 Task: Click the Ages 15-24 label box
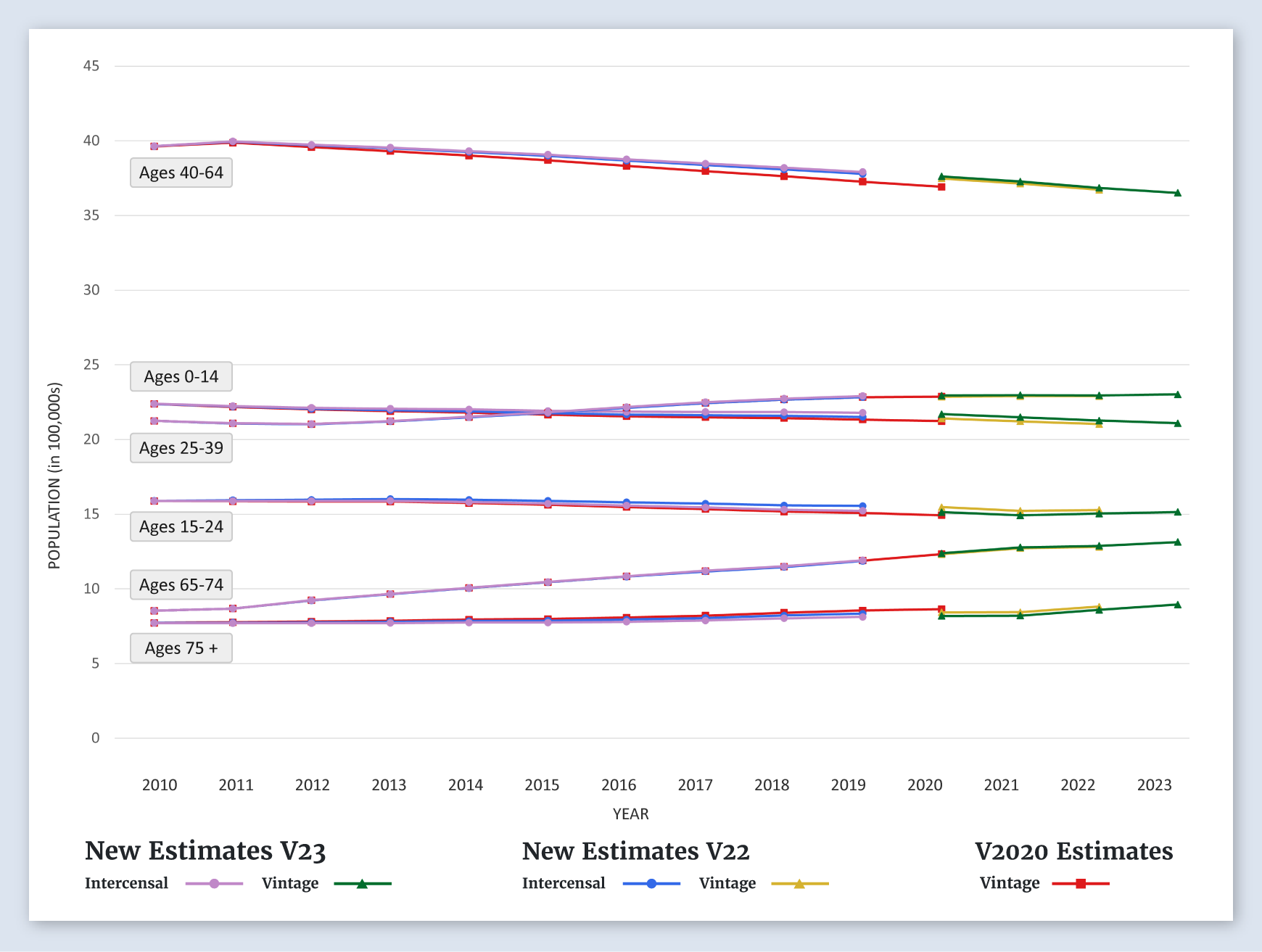tap(181, 527)
